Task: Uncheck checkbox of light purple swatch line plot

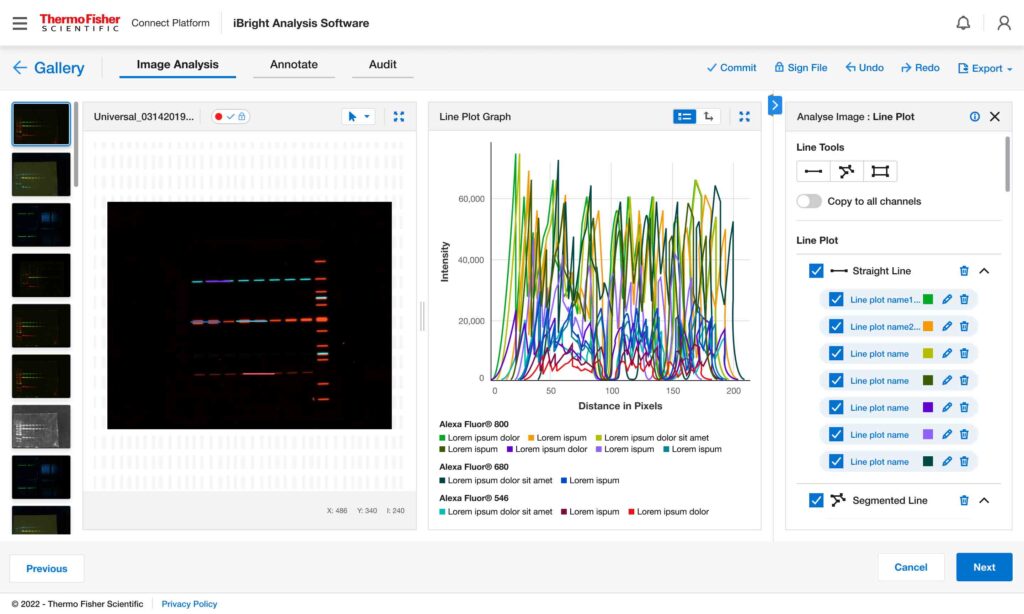Action: [836, 434]
